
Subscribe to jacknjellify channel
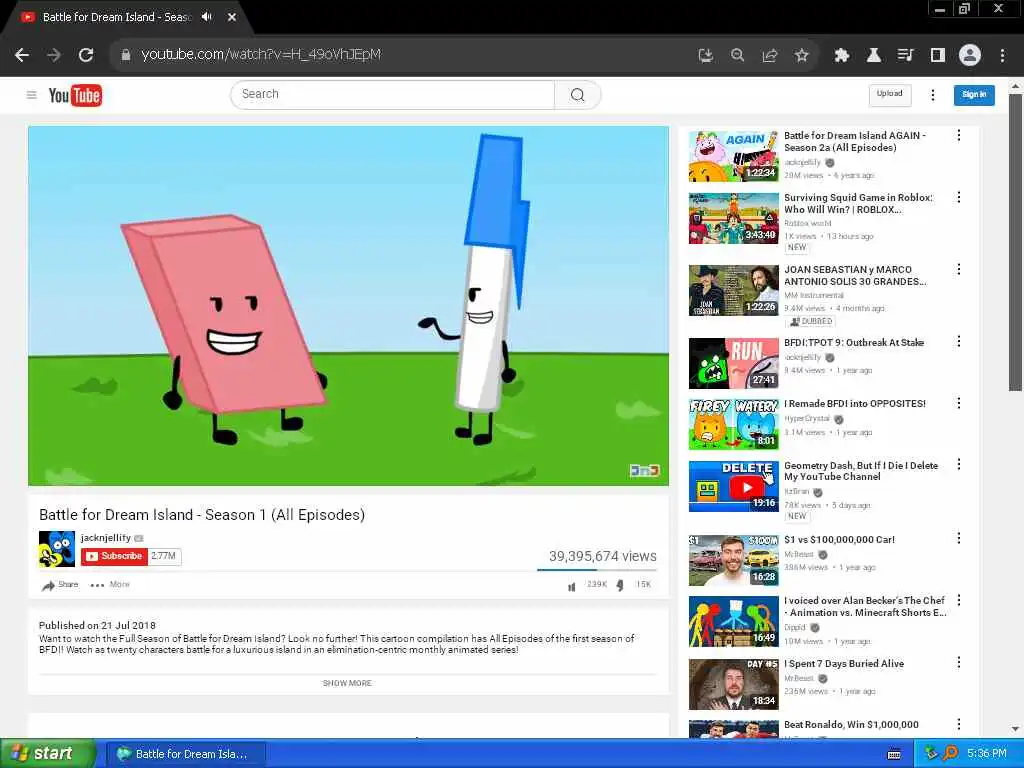click(114, 556)
